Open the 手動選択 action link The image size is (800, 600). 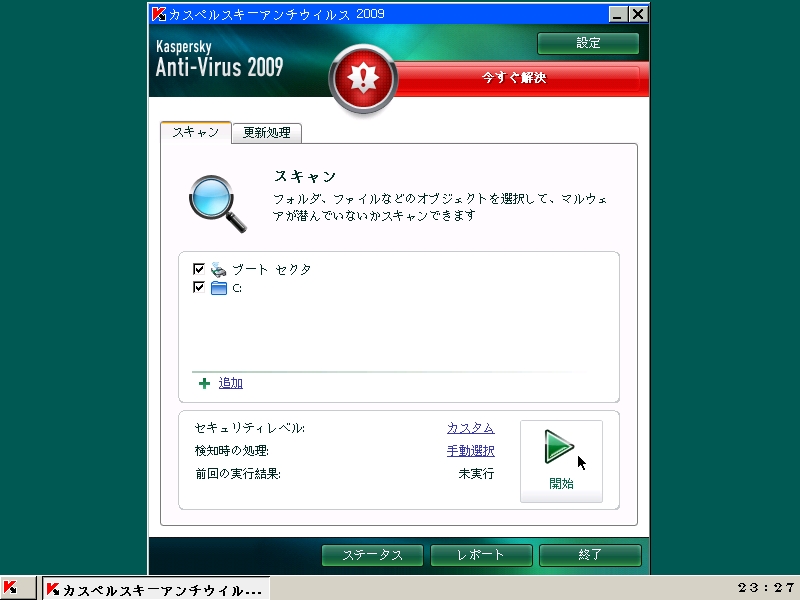[470, 451]
